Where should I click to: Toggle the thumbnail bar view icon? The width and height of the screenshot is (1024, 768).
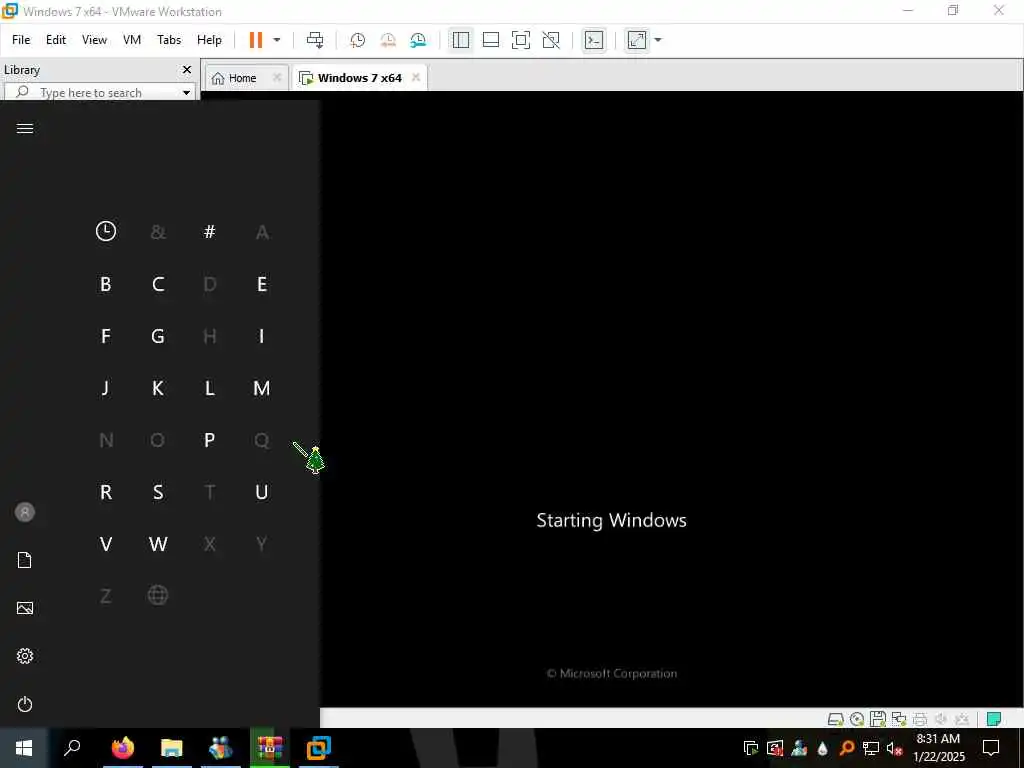click(490, 40)
